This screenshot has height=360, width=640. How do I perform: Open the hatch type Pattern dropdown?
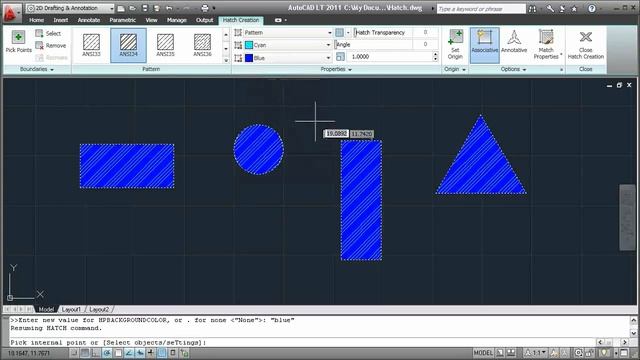coord(288,32)
